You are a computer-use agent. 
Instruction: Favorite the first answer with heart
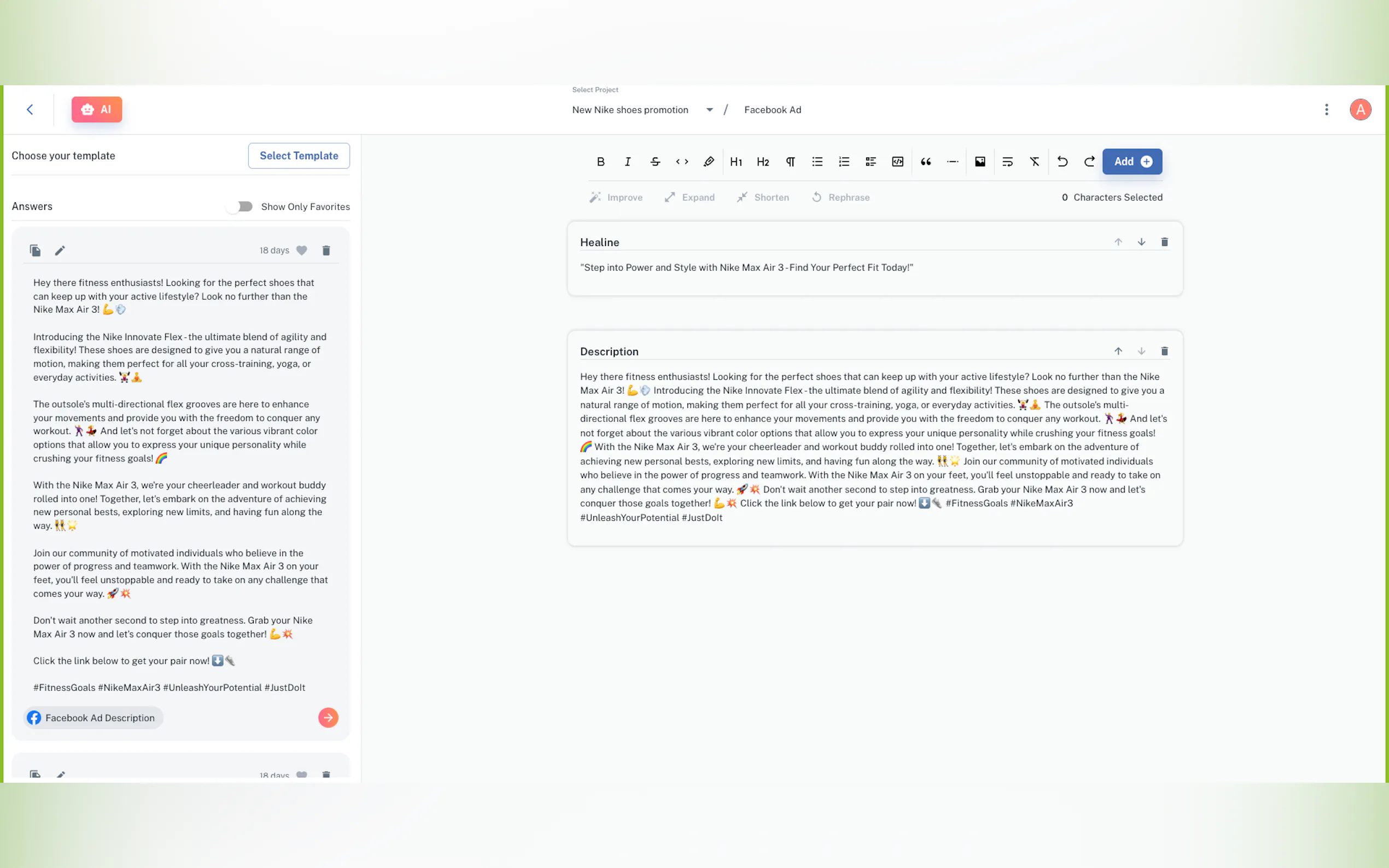301,250
